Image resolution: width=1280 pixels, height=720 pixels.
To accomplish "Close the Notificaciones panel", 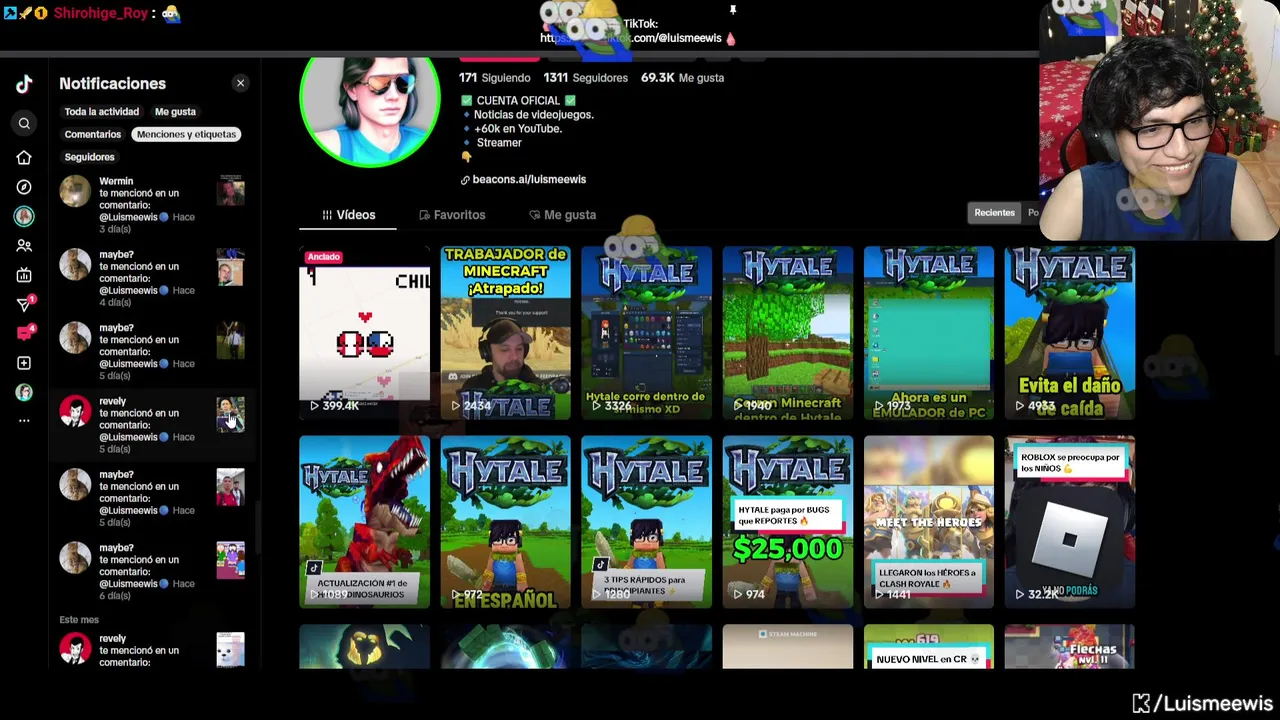I will point(240,83).
